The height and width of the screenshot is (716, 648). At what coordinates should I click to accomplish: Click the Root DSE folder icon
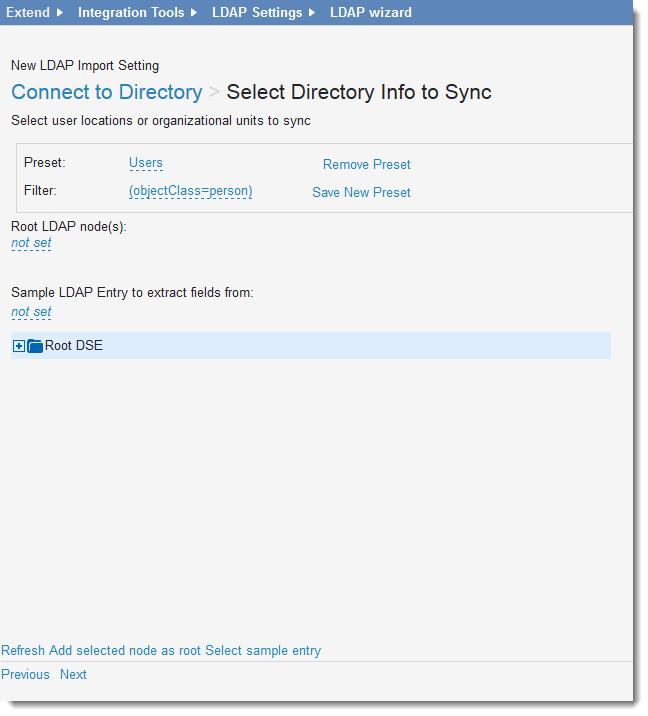tap(35, 346)
